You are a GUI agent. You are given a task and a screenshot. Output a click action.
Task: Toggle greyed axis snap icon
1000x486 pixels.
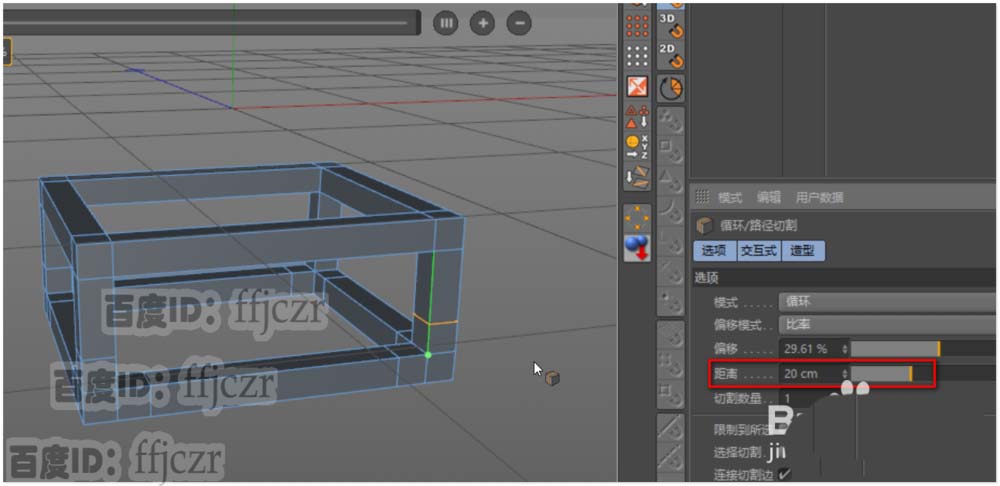(x=671, y=240)
